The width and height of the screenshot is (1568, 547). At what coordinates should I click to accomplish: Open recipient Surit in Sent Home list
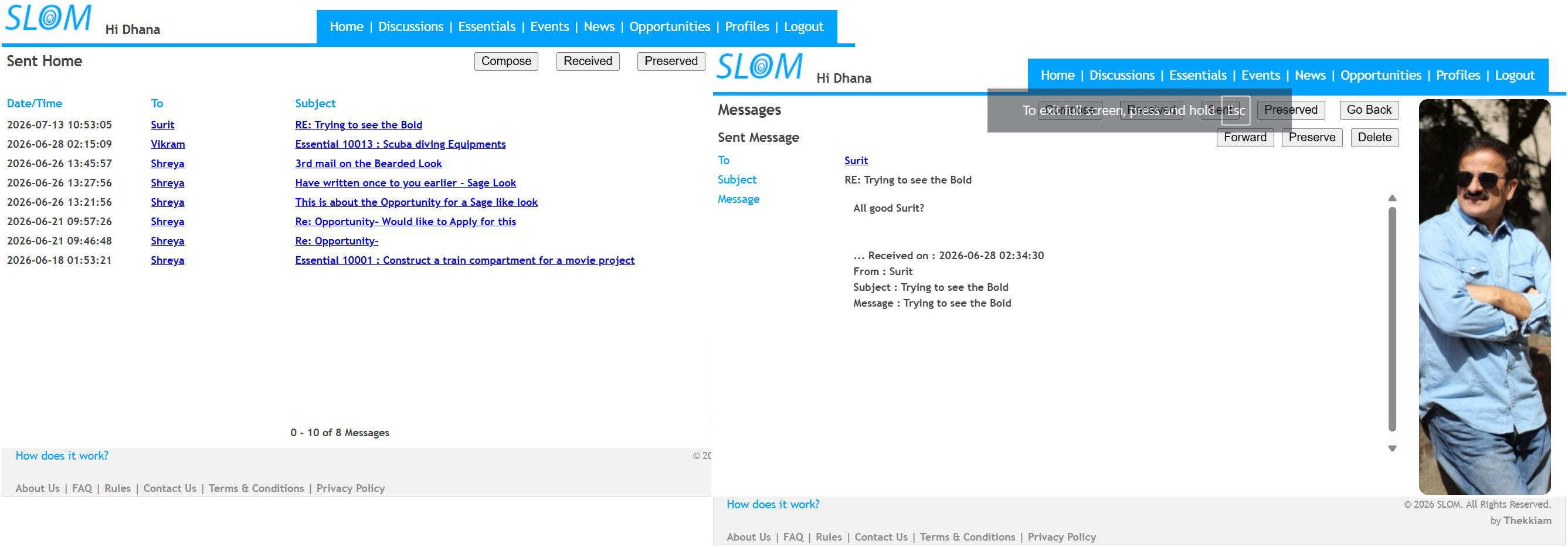pyautogui.click(x=162, y=125)
